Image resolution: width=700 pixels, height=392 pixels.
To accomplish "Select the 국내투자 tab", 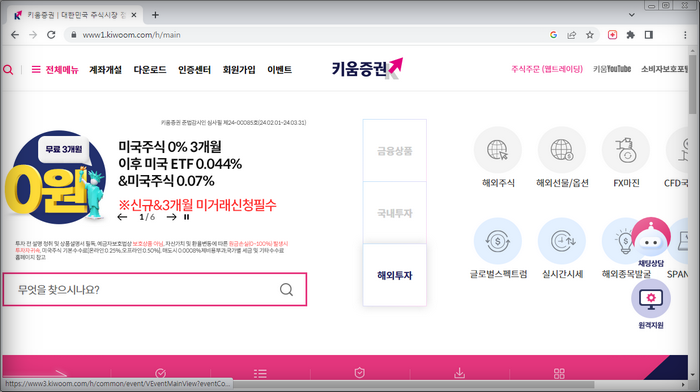I will click(x=395, y=213).
